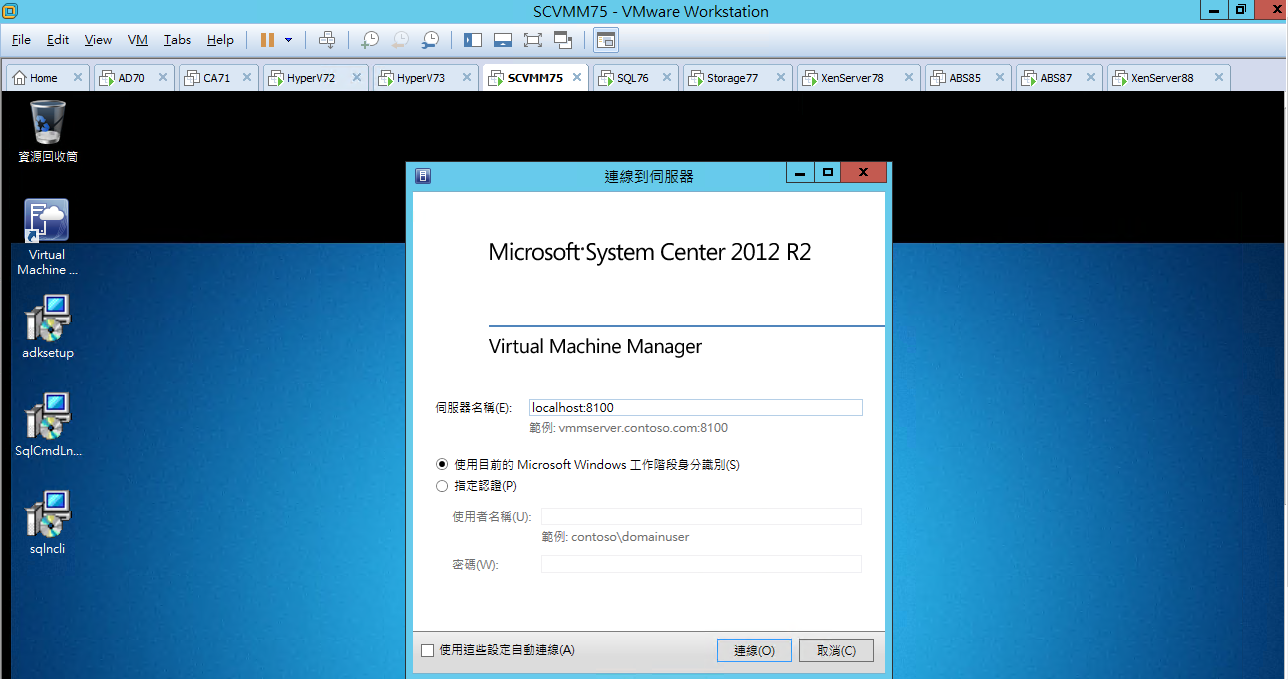Open the File menu
1288x680 pixels.
(x=21, y=40)
